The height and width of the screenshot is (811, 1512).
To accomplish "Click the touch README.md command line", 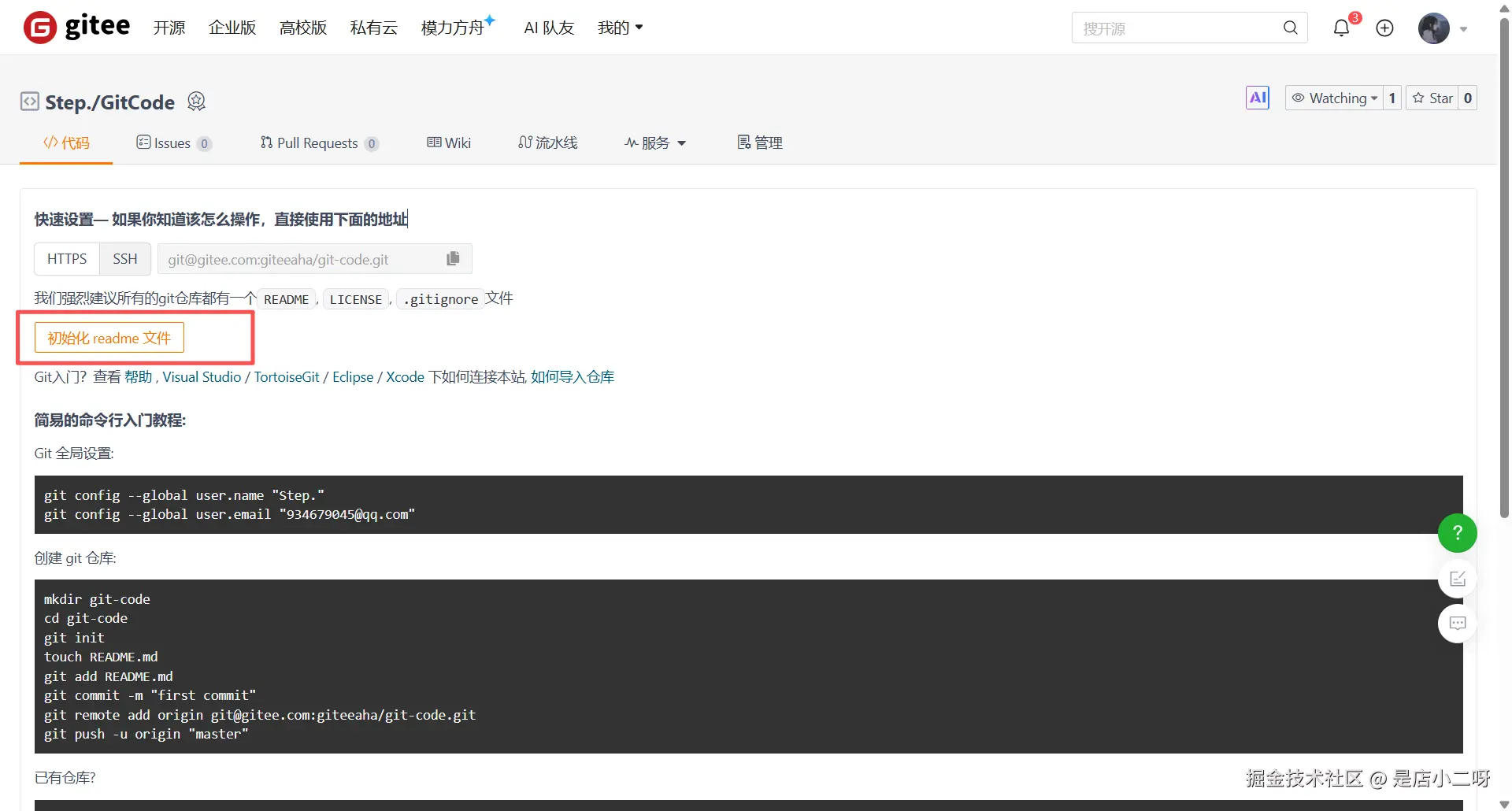I will click(101, 657).
